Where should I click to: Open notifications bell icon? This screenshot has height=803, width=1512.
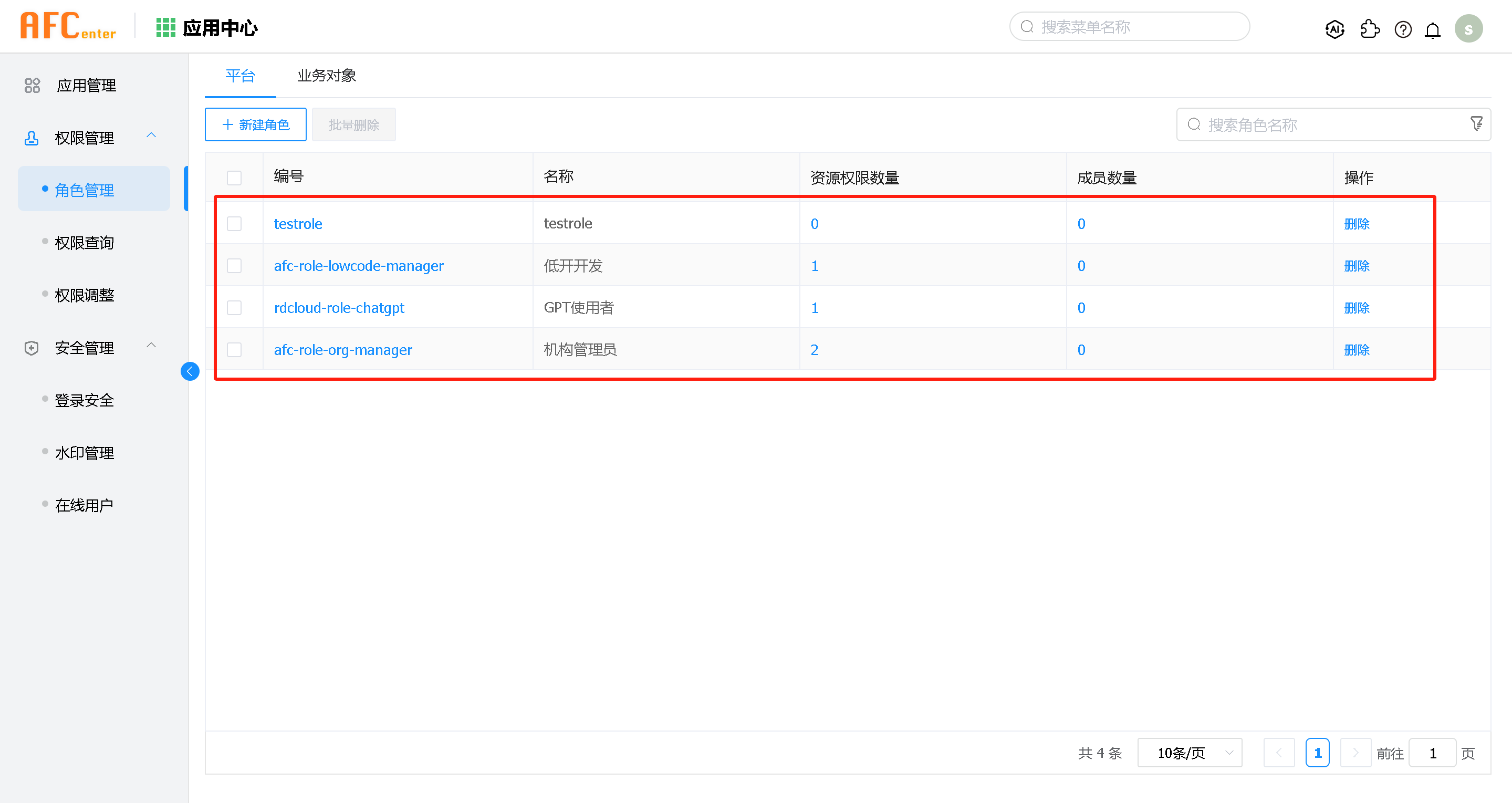coord(1433,30)
